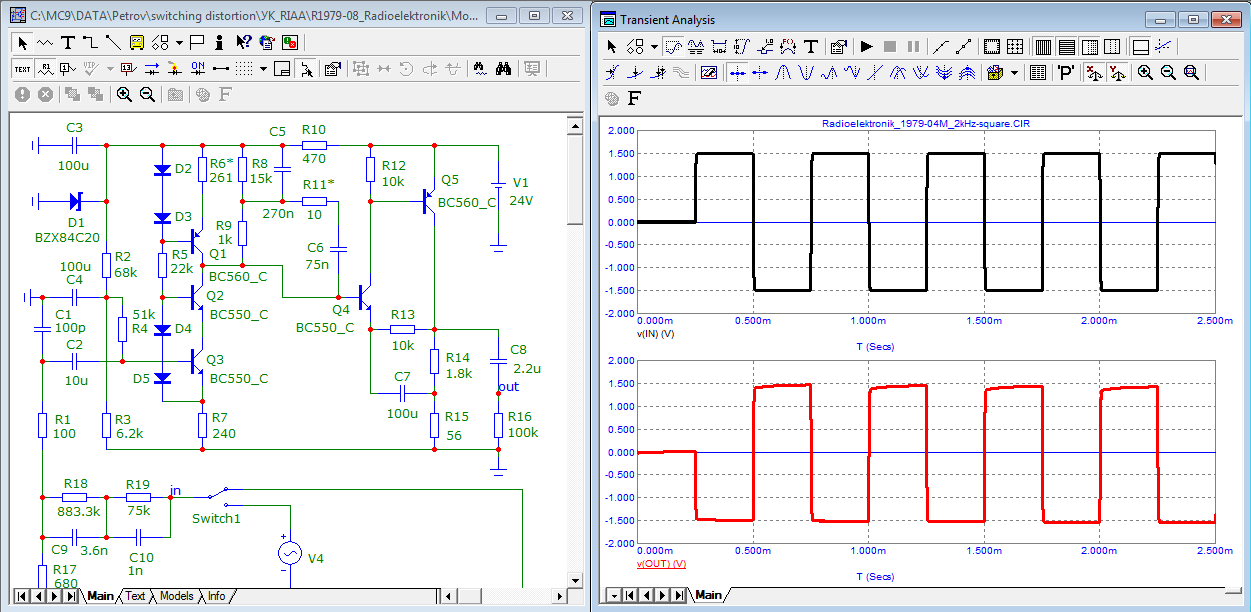1251x612 pixels.
Task: Click the flag marker tool icon
Action: point(197,43)
